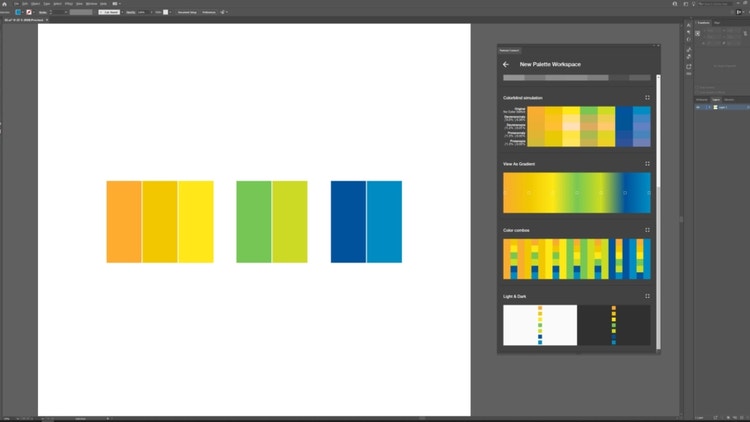Click the white Light preview thumbnail
The width and height of the screenshot is (750, 422).
pyautogui.click(x=540, y=325)
